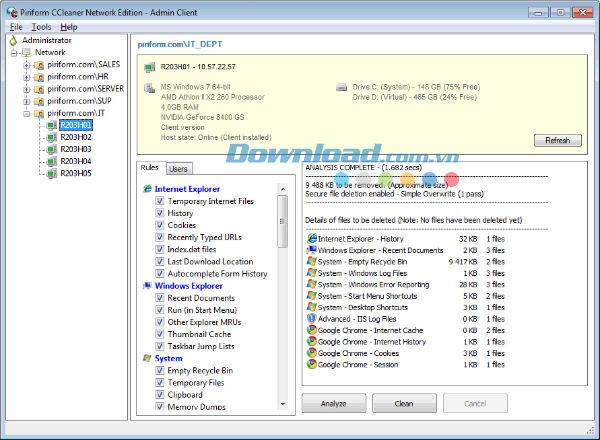Image resolution: width=600 pixels, height=440 pixels.
Task: Click the R203H05 computer icon
Action: click(52, 174)
